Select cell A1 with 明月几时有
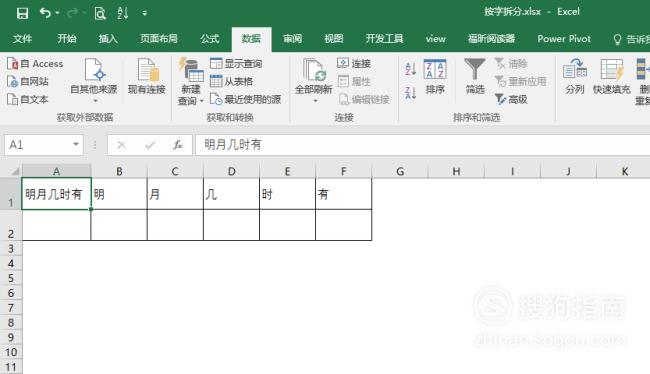The height and width of the screenshot is (374, 650). (56, 194)
